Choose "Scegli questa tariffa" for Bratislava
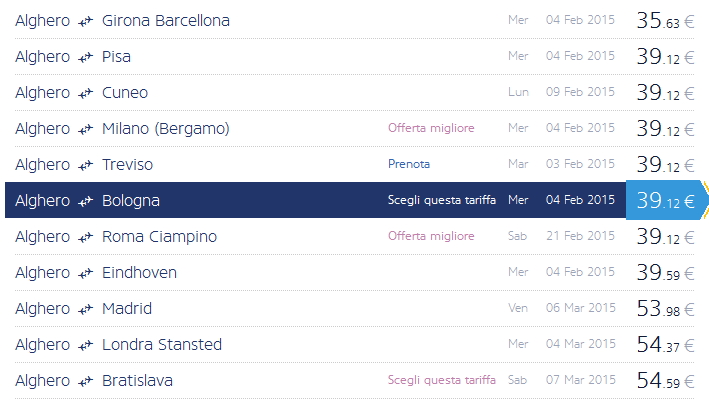The height and width of the screenshot is (406, 709). point(441,380)
